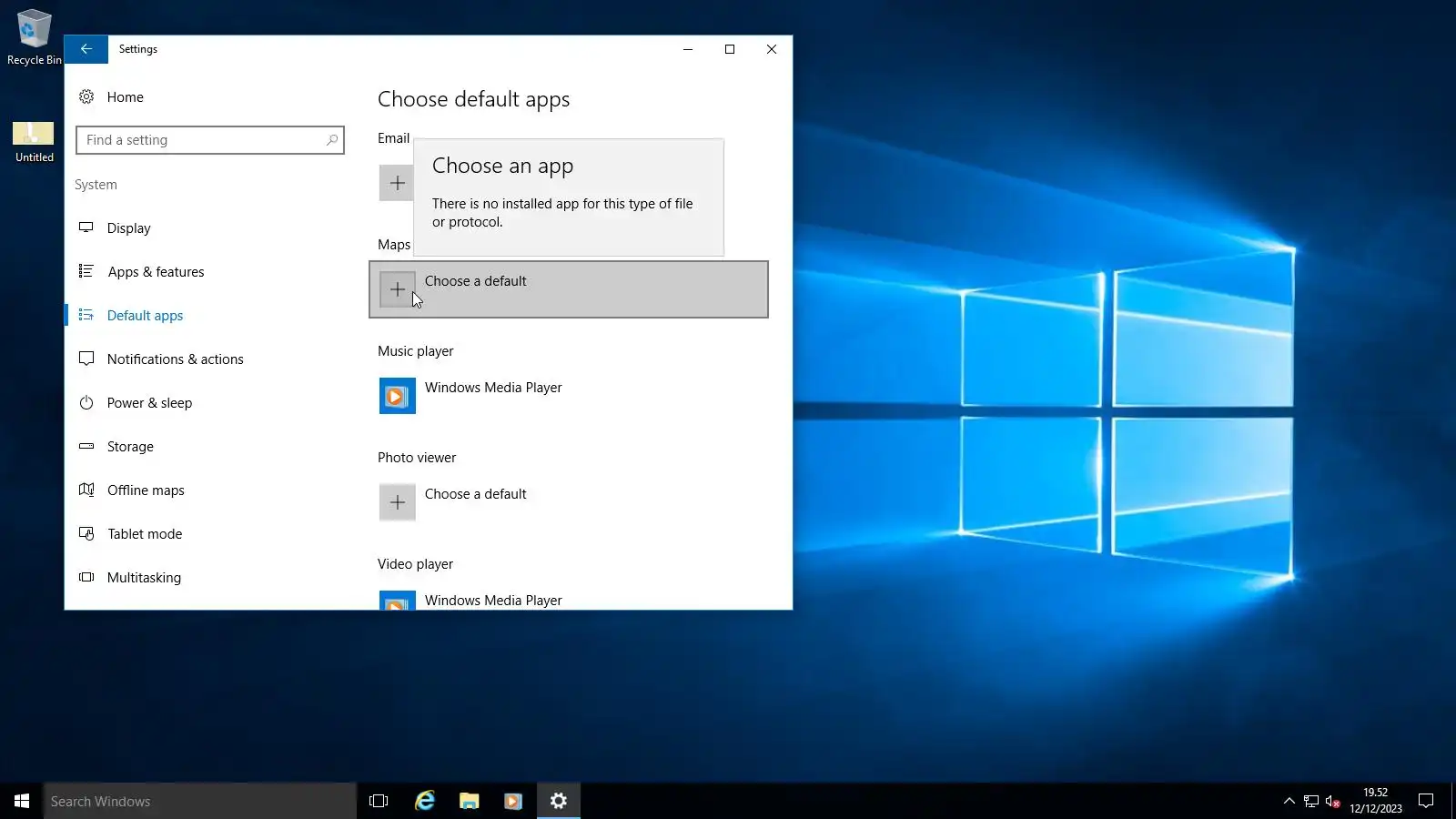Screen dimensions: 1456x819
Task: Close the Settings window
Action: [772, 49]
